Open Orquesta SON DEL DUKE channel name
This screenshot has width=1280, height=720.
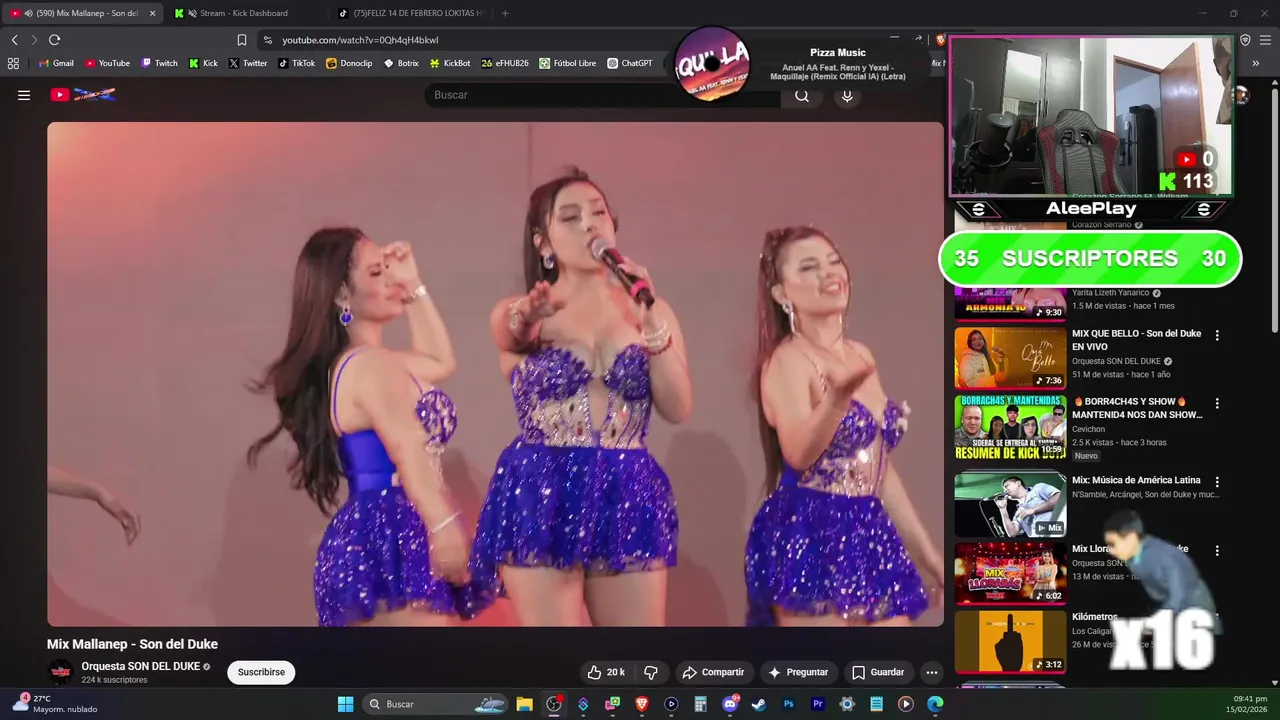click(x=140, y=666)
